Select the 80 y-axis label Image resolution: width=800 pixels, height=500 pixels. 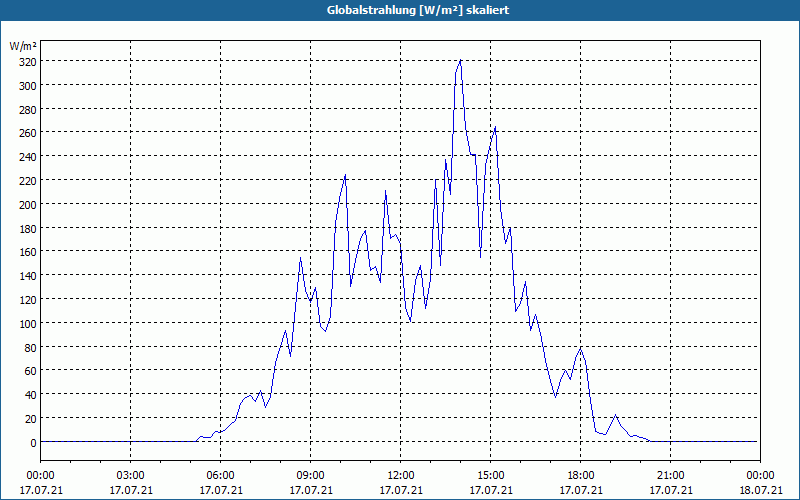click(x=30, y=347)
